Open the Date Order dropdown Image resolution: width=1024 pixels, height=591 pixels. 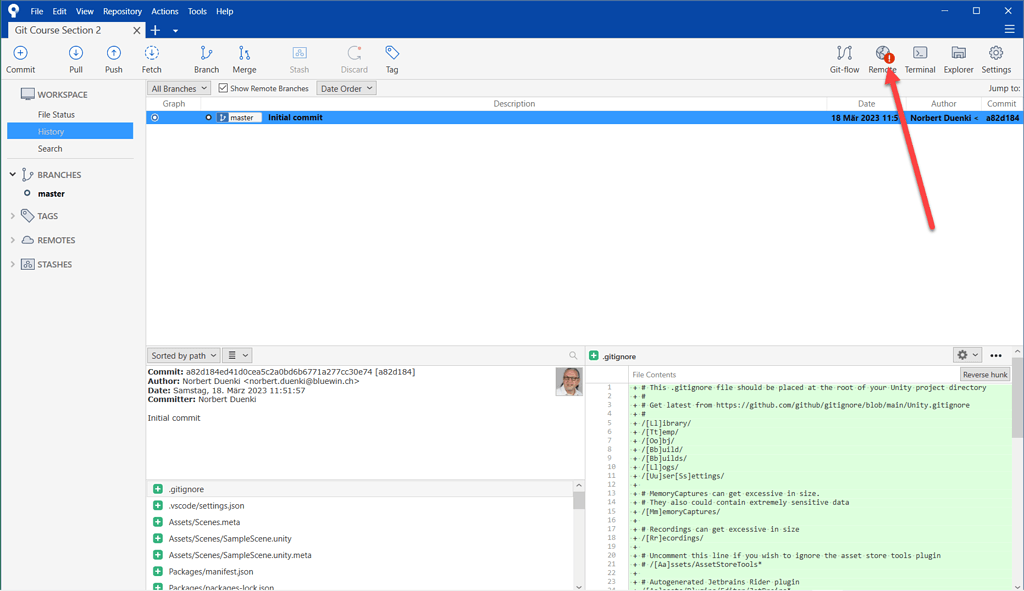point(346,89)
